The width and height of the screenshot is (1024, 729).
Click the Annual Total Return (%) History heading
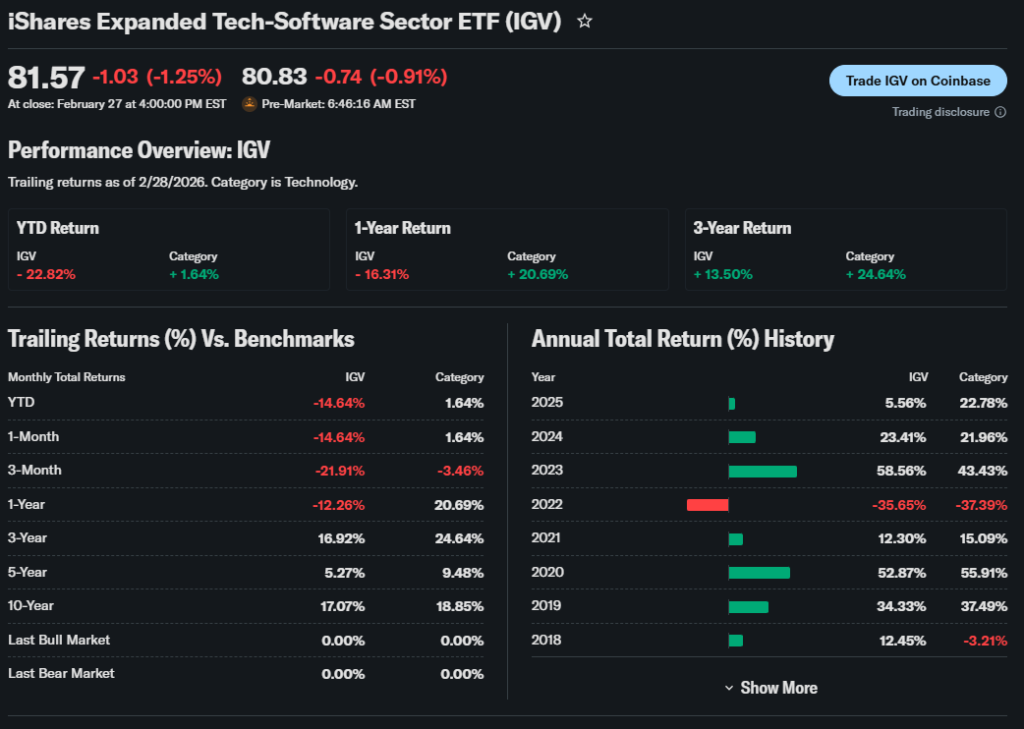pos(683,339)
